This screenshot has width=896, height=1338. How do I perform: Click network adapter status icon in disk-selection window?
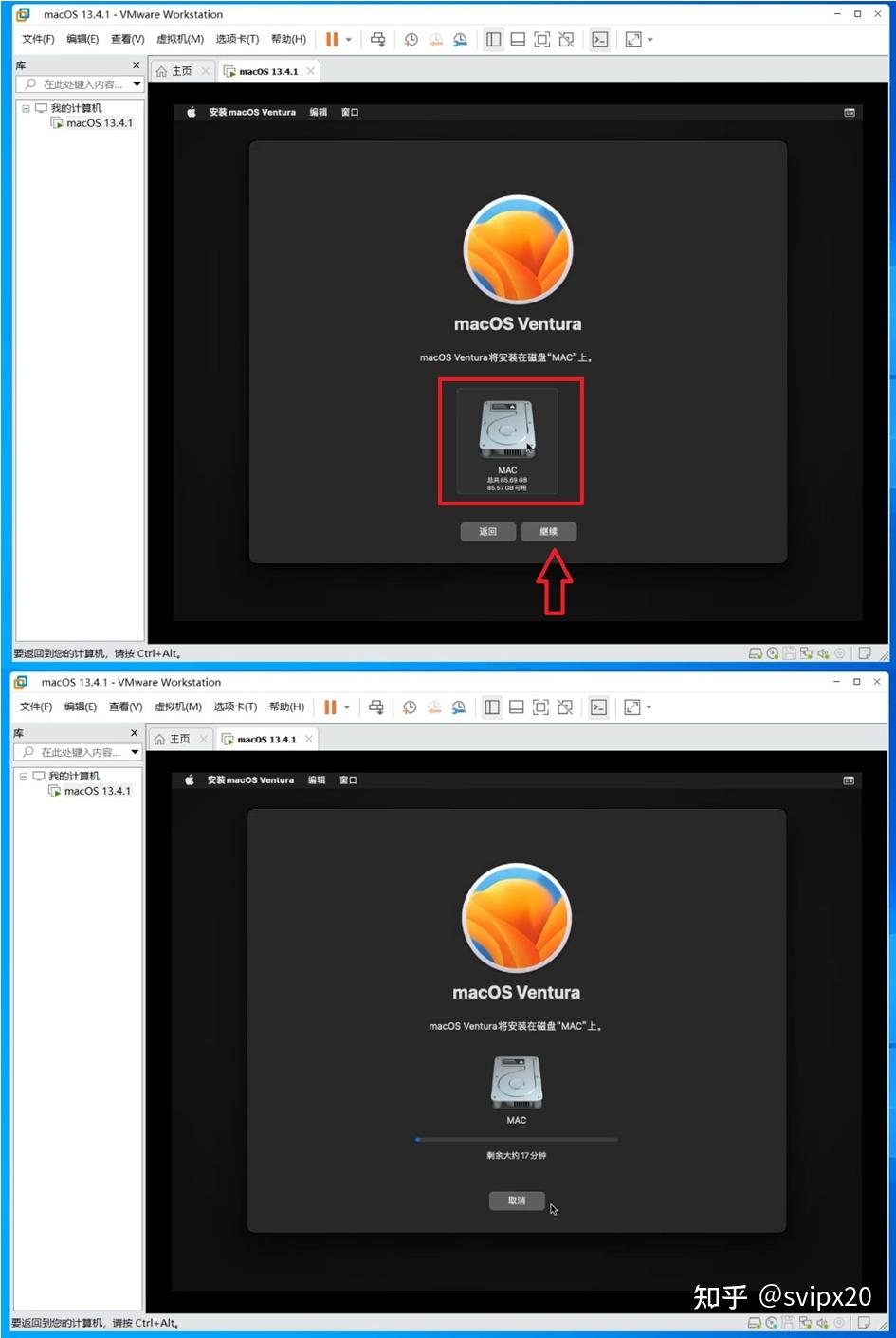pyautogui.click(x=806, y=653)
